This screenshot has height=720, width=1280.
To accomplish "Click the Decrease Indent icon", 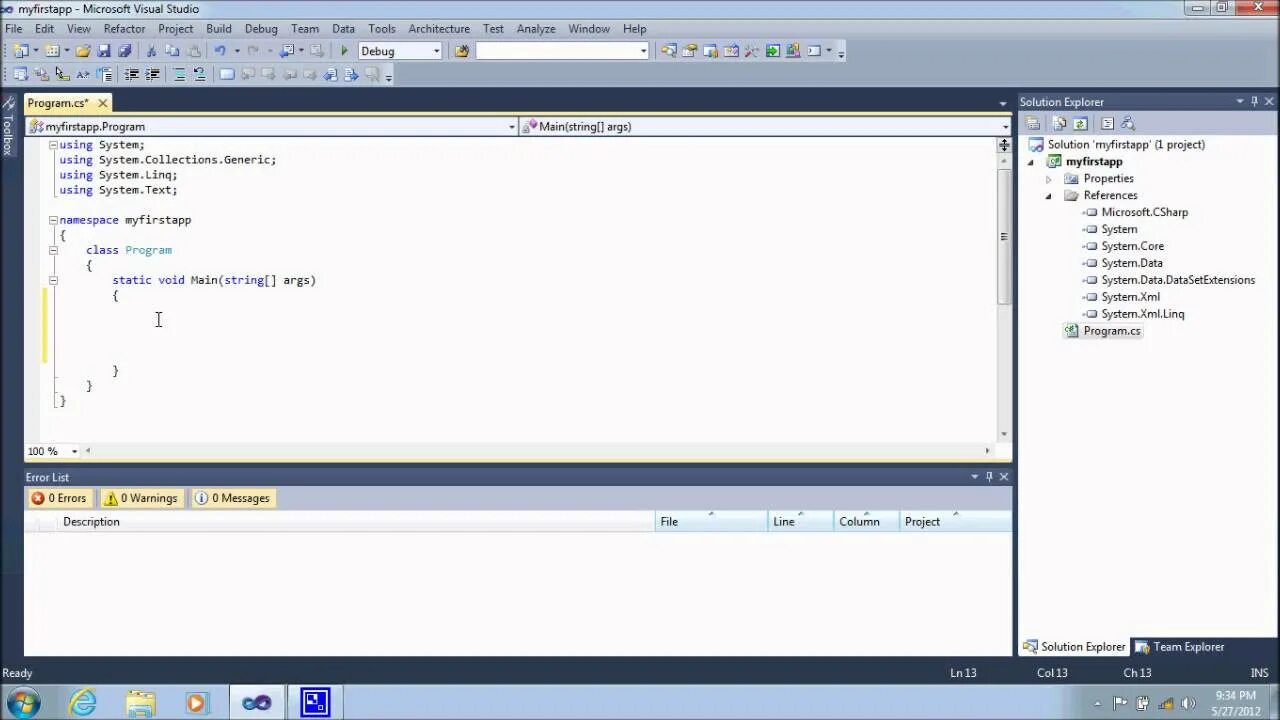I will coord(131,74).
